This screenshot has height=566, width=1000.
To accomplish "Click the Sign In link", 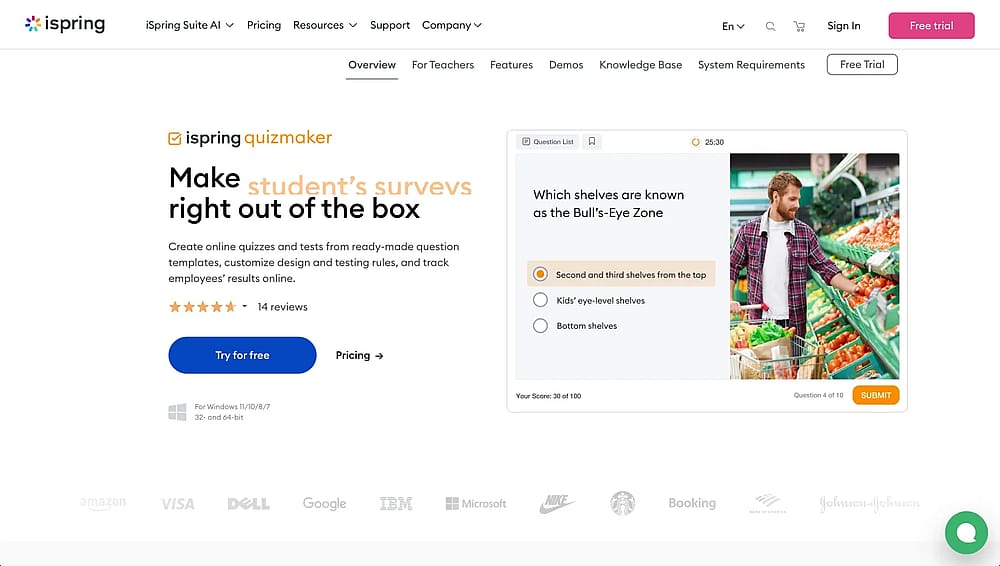I will pyautogui.click(x=844, y=26).
